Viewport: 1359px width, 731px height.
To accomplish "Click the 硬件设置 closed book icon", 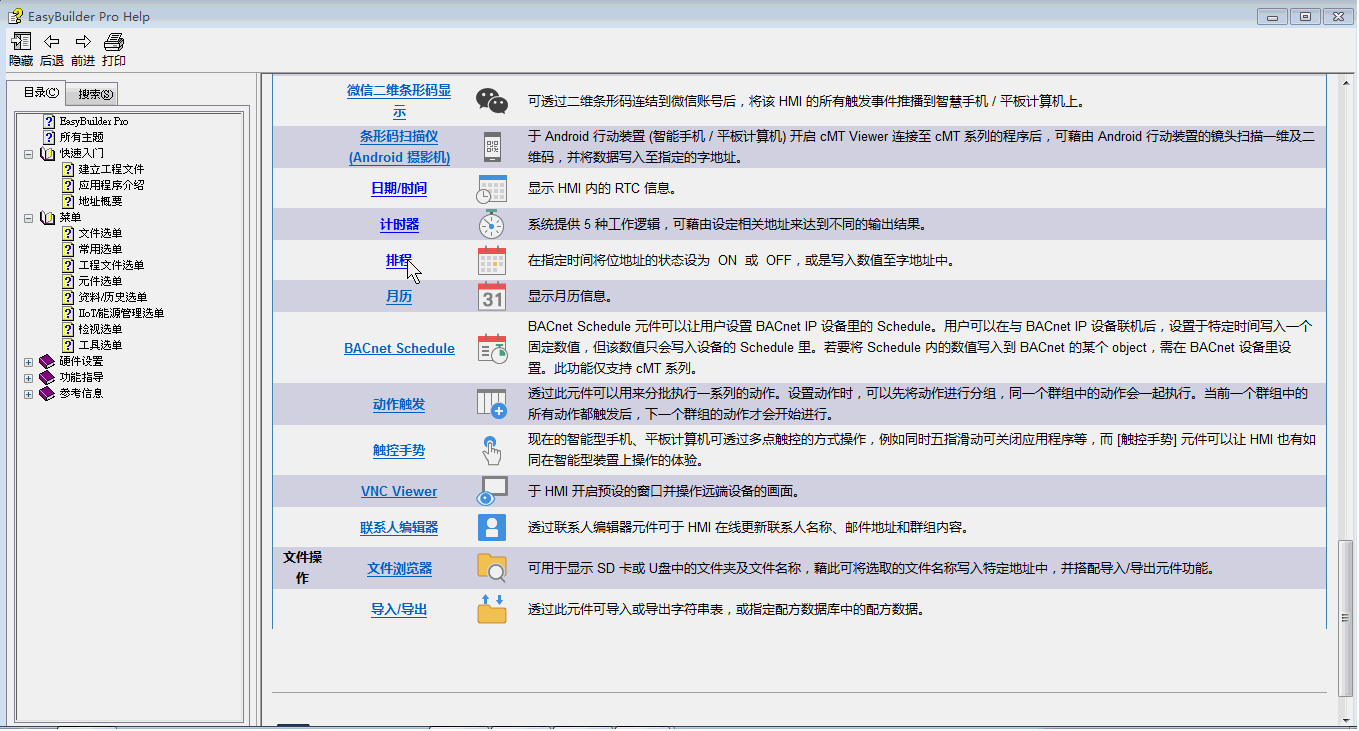I will (47, 361).
